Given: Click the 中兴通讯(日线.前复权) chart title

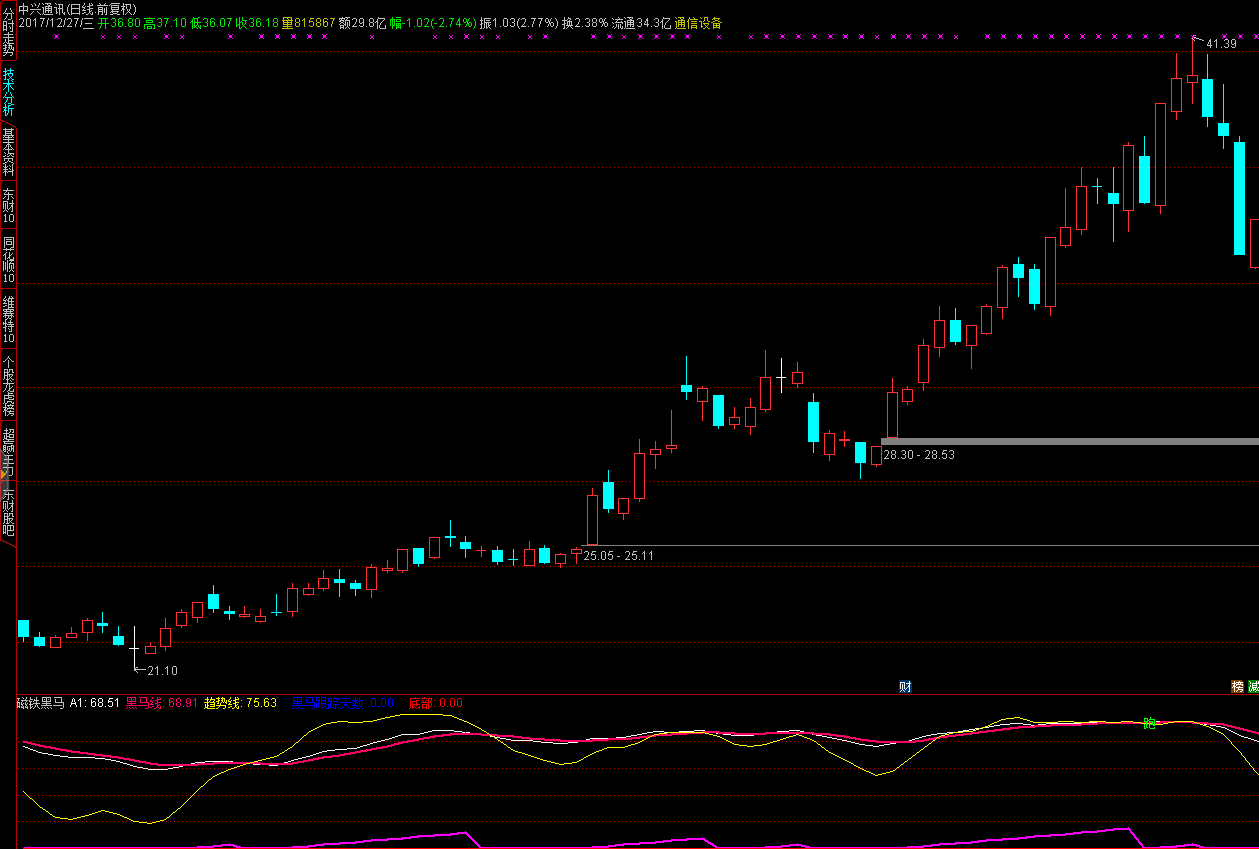Looking at the screenshot, I should [x=77, y=8].
